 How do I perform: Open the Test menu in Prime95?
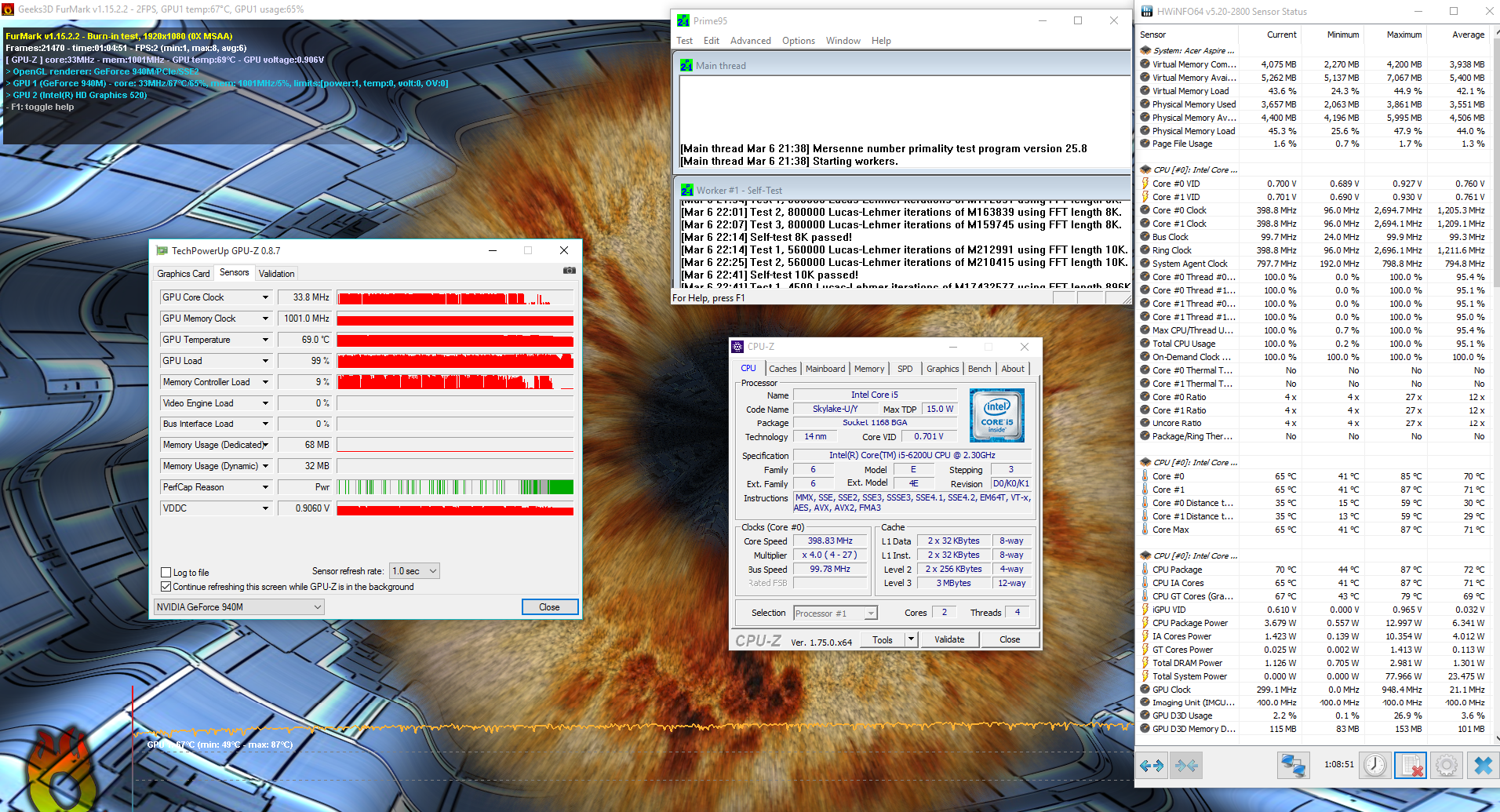(x=685, y=41)
